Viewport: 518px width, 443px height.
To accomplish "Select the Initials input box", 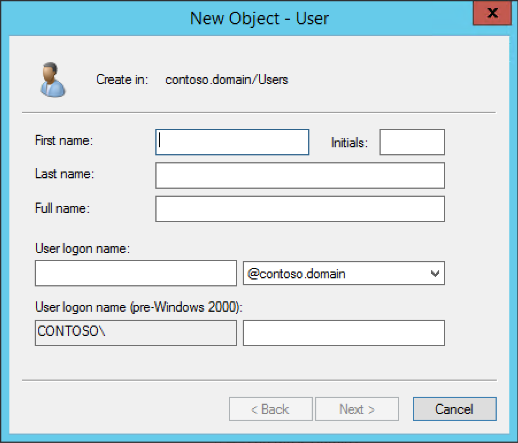I will (x=412, y=142).
